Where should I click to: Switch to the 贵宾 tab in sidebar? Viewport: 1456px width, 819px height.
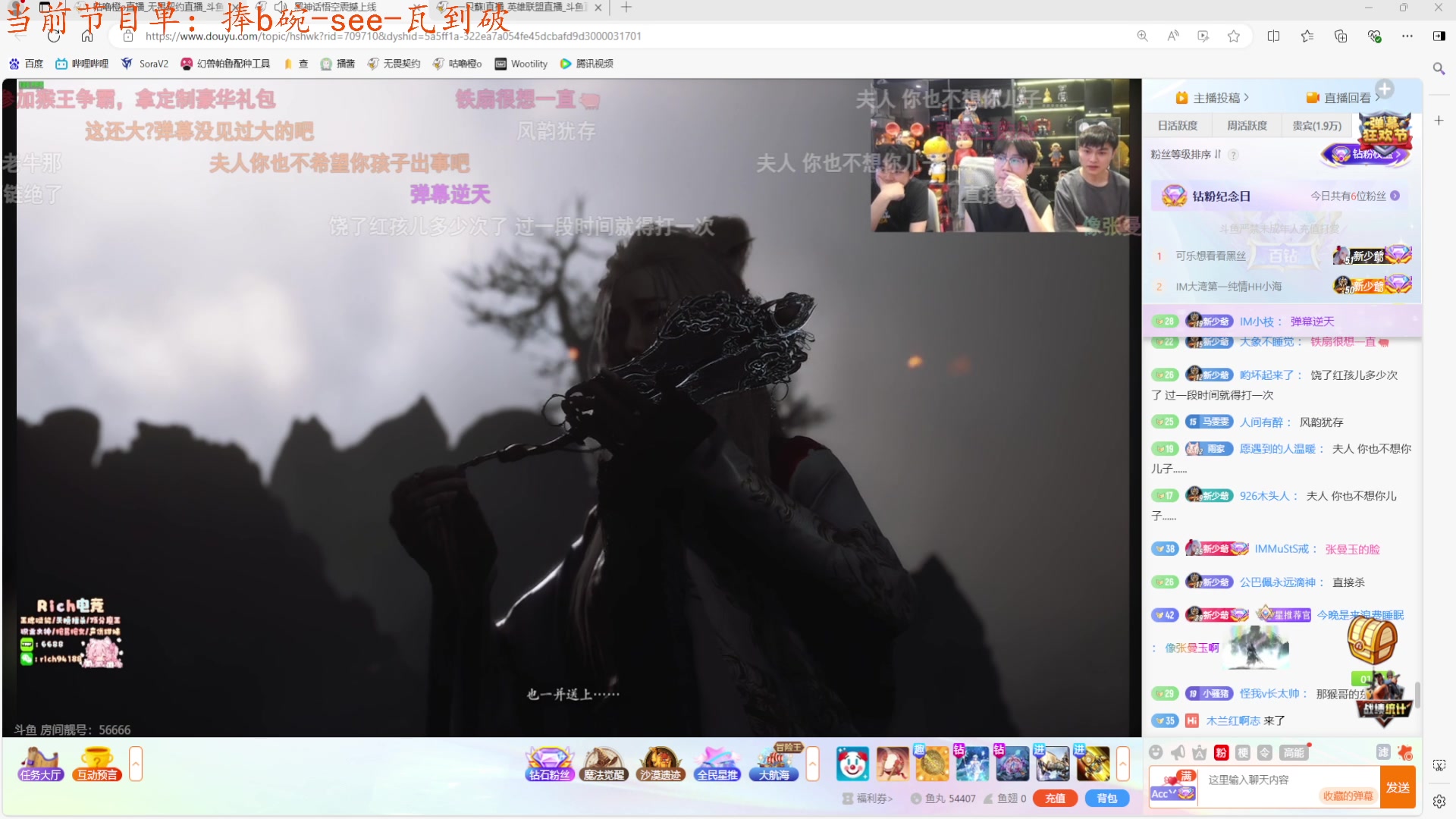tap(1317, 125)
